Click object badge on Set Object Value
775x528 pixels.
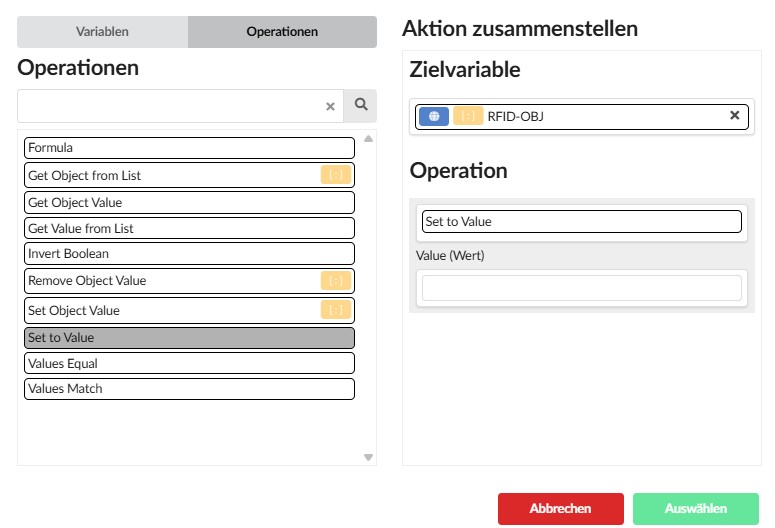click(335, 310)
